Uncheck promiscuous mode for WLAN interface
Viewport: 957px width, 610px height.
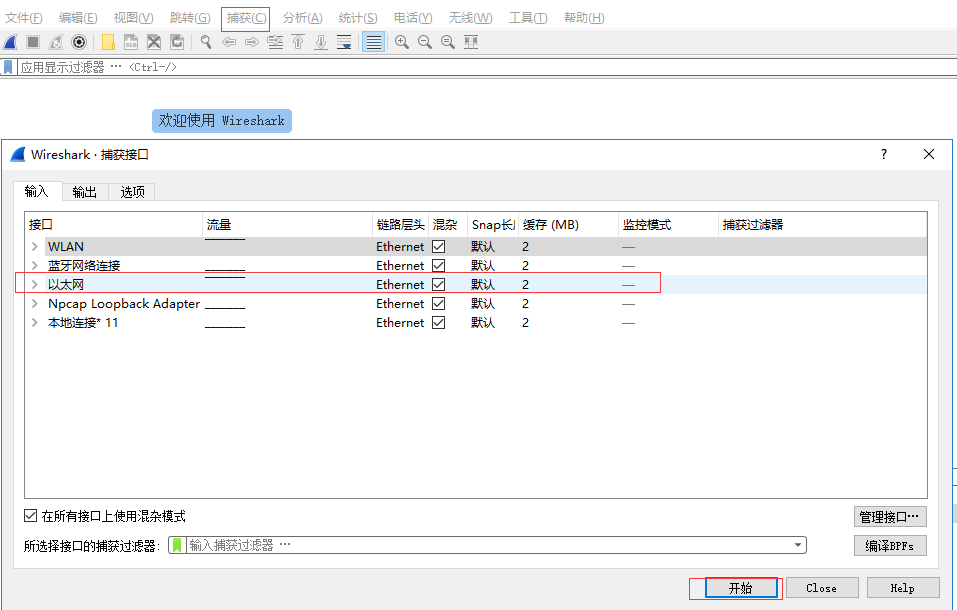[x=438, y=247]
